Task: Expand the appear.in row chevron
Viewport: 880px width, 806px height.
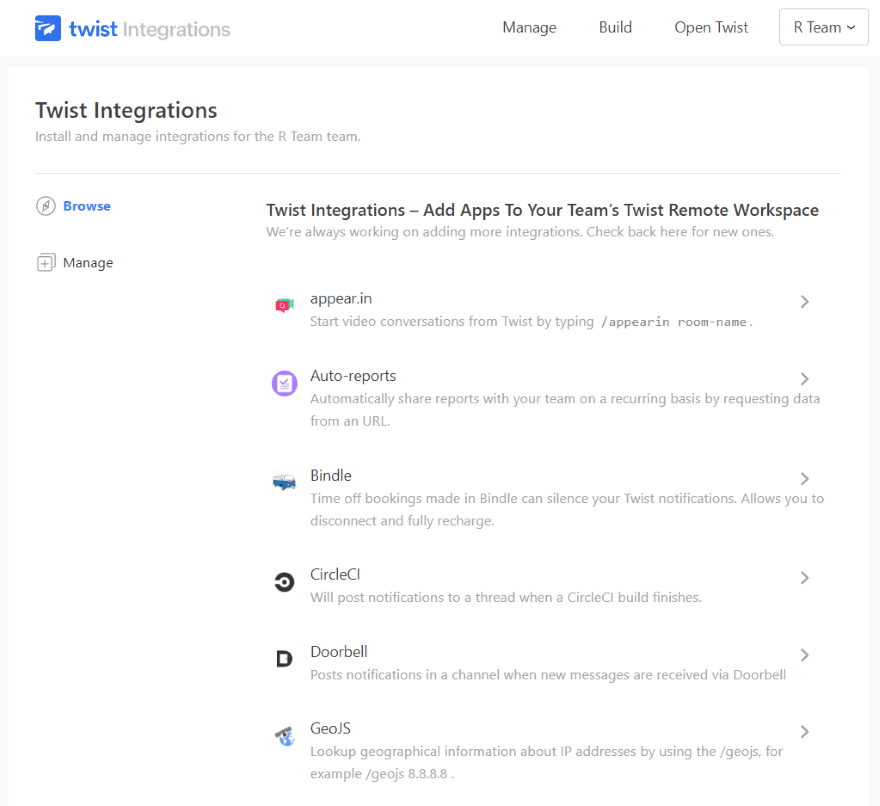Action: coord(804,301)
